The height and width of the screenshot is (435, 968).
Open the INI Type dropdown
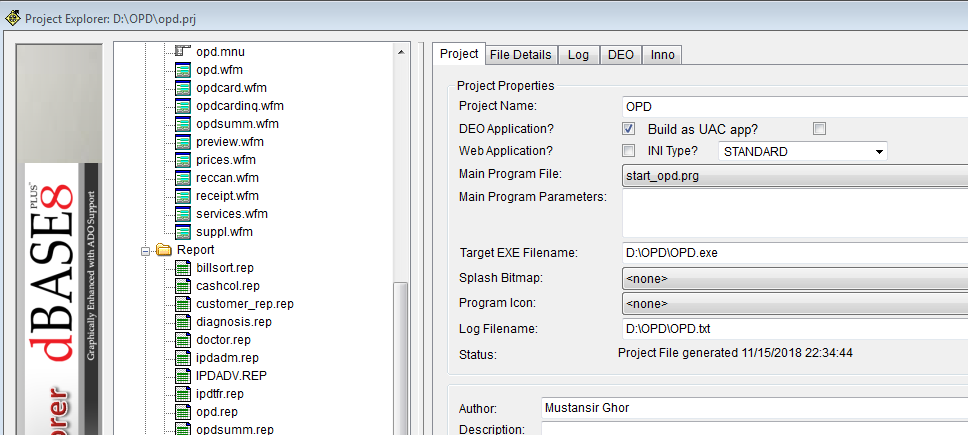803,151
